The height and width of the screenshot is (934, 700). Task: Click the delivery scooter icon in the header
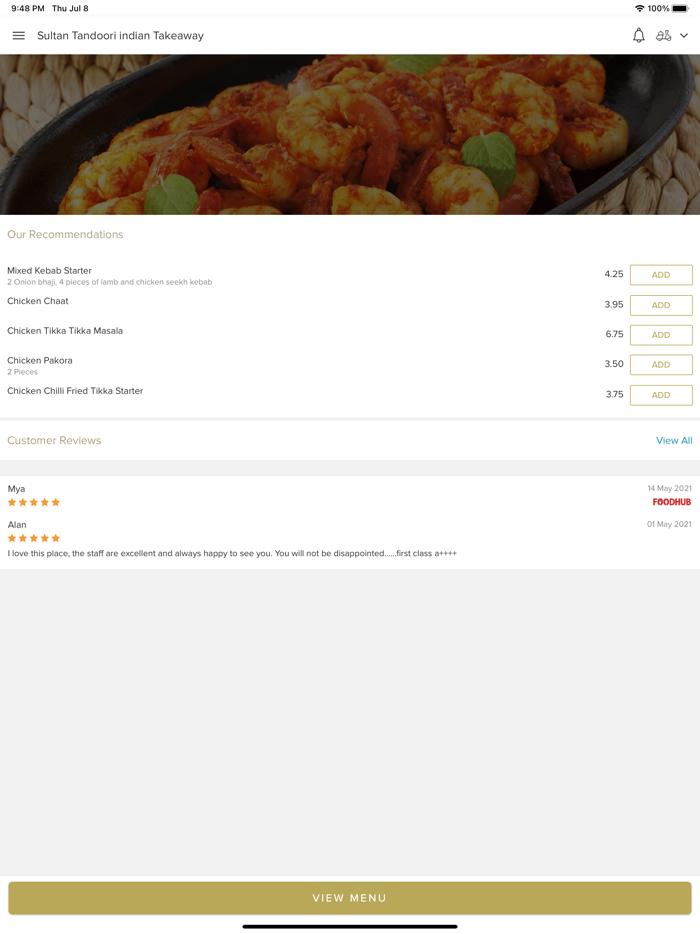pyautogui.click(x=664, y=35)
